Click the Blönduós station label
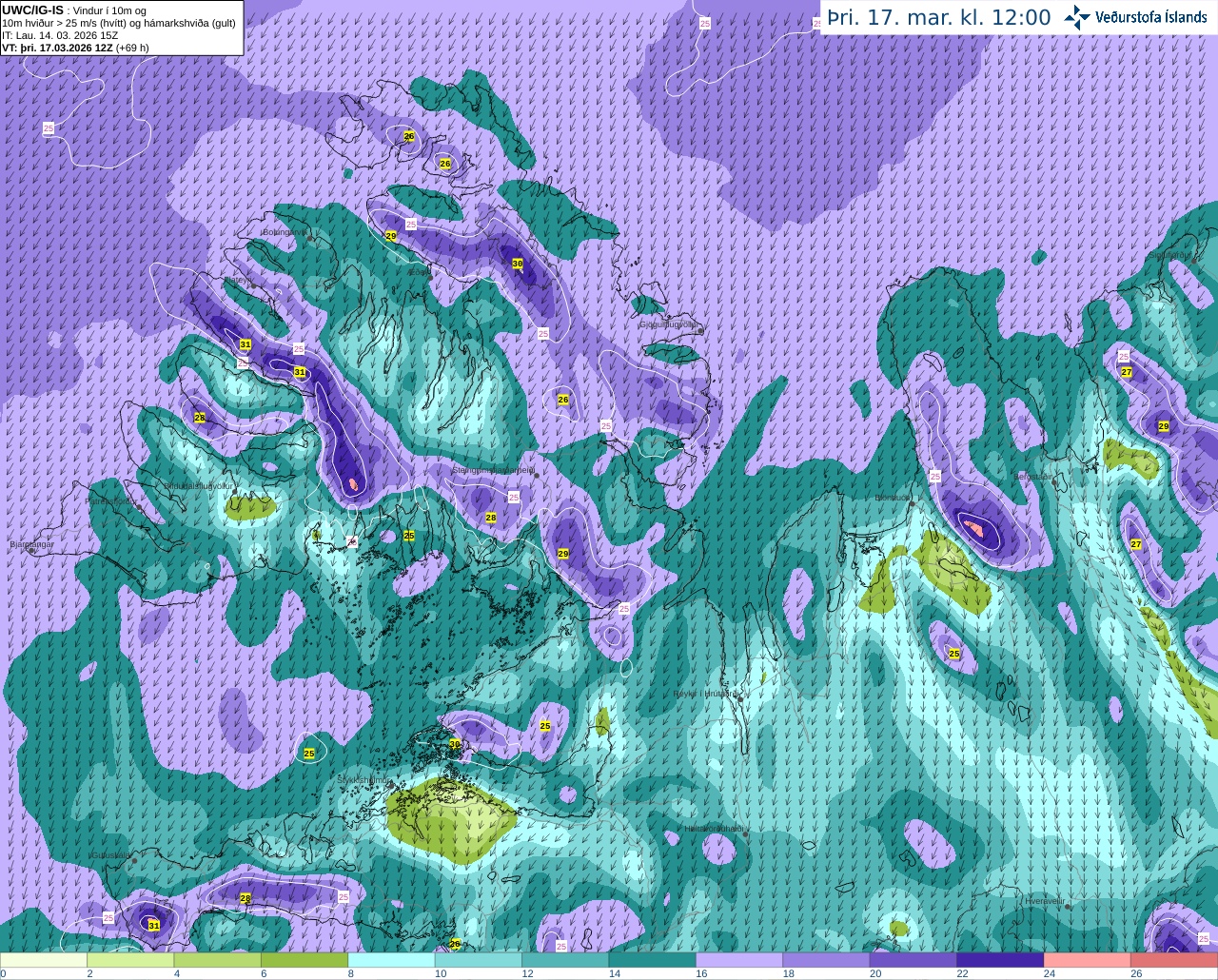Screen dimensions: 1218x980 [x=893, y=498]
